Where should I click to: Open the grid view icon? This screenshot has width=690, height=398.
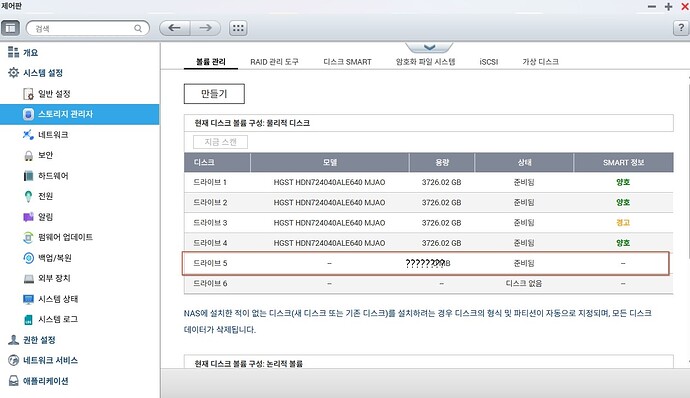click(x=238, y=28)
